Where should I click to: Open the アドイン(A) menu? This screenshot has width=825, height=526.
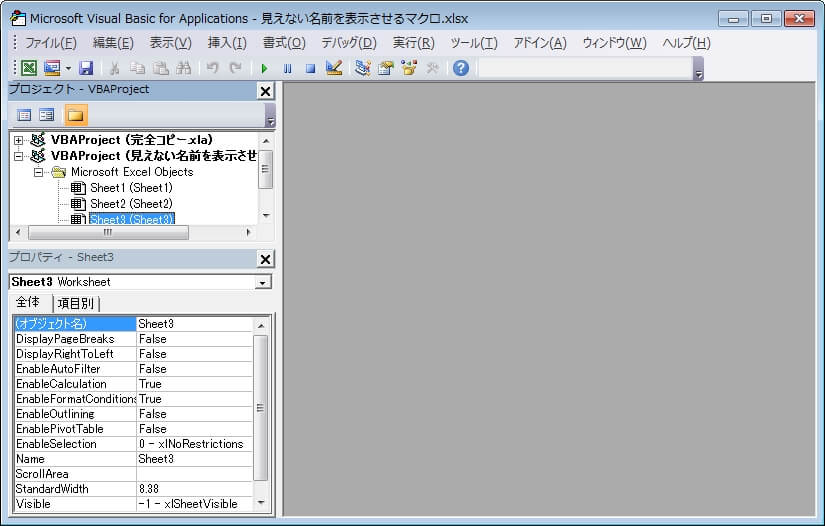pos(540,43)
